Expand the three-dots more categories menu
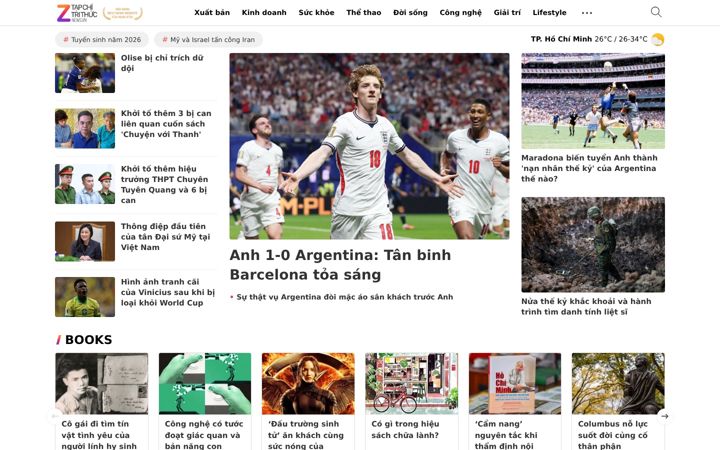This screenshot has width=720, height=450. point(587,13)
